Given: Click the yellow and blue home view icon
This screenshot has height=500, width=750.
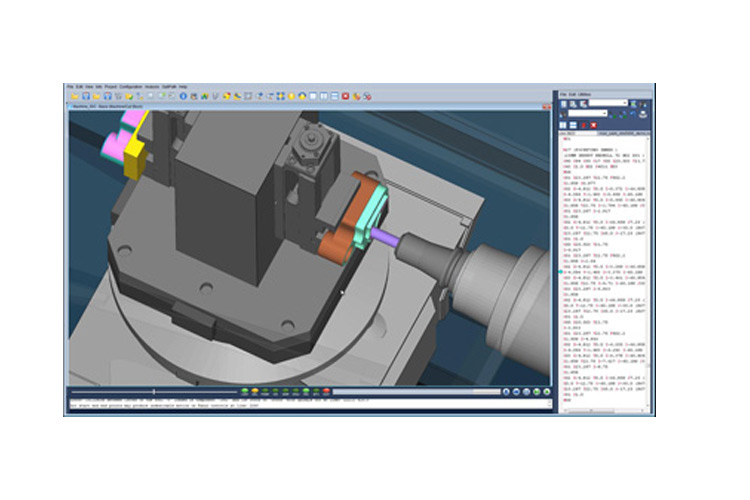Looking at the screenshot, I should (302, 96).
